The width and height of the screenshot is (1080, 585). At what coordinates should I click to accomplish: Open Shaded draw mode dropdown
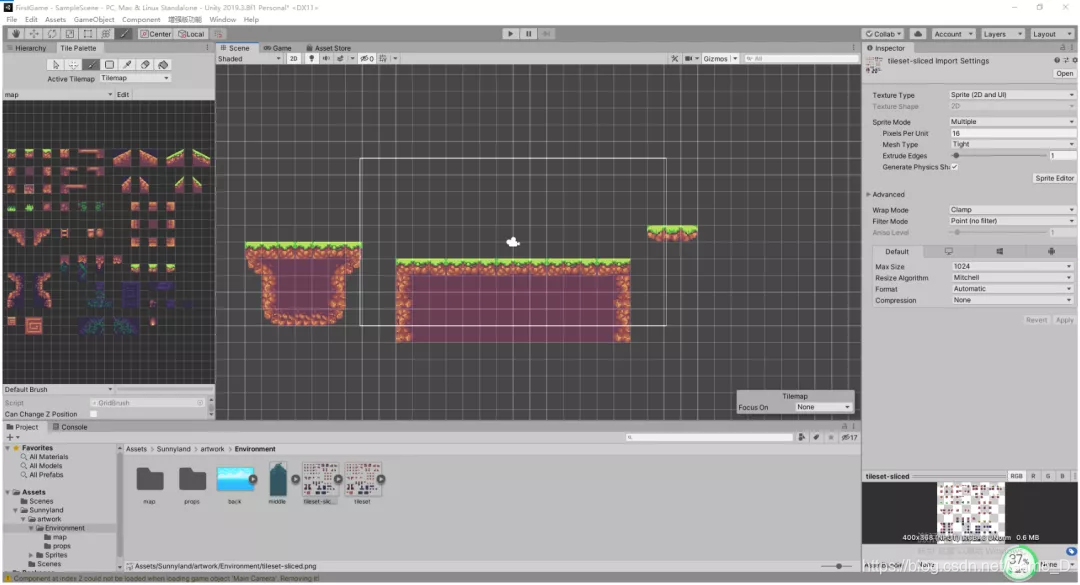[x=249, y=59]
